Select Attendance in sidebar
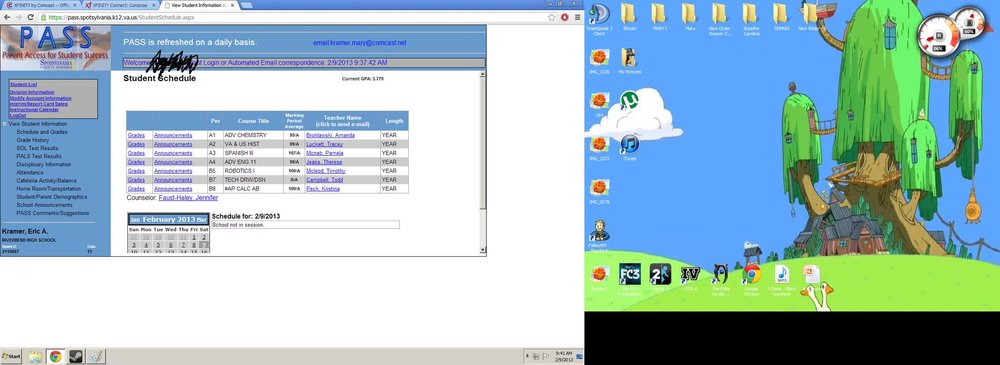The image size is (1000, 365). coord(30,172)
